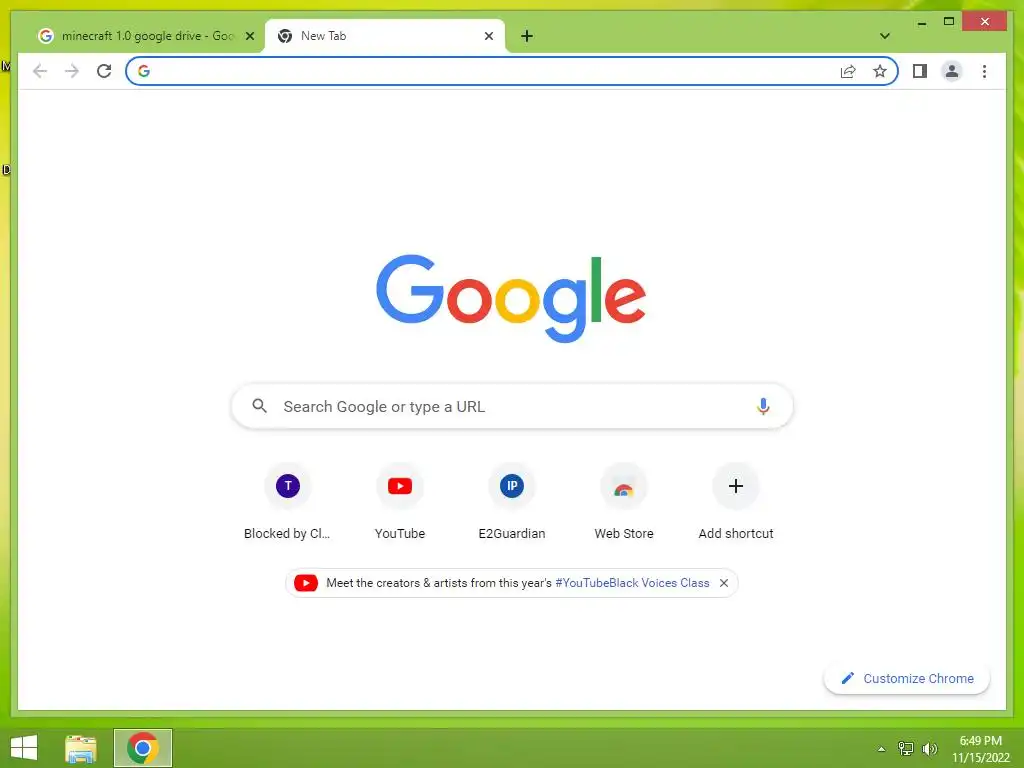Open the E2Guardian shortcut
1024x768 pixels.
pyautogui.click(x=512, y=503)
